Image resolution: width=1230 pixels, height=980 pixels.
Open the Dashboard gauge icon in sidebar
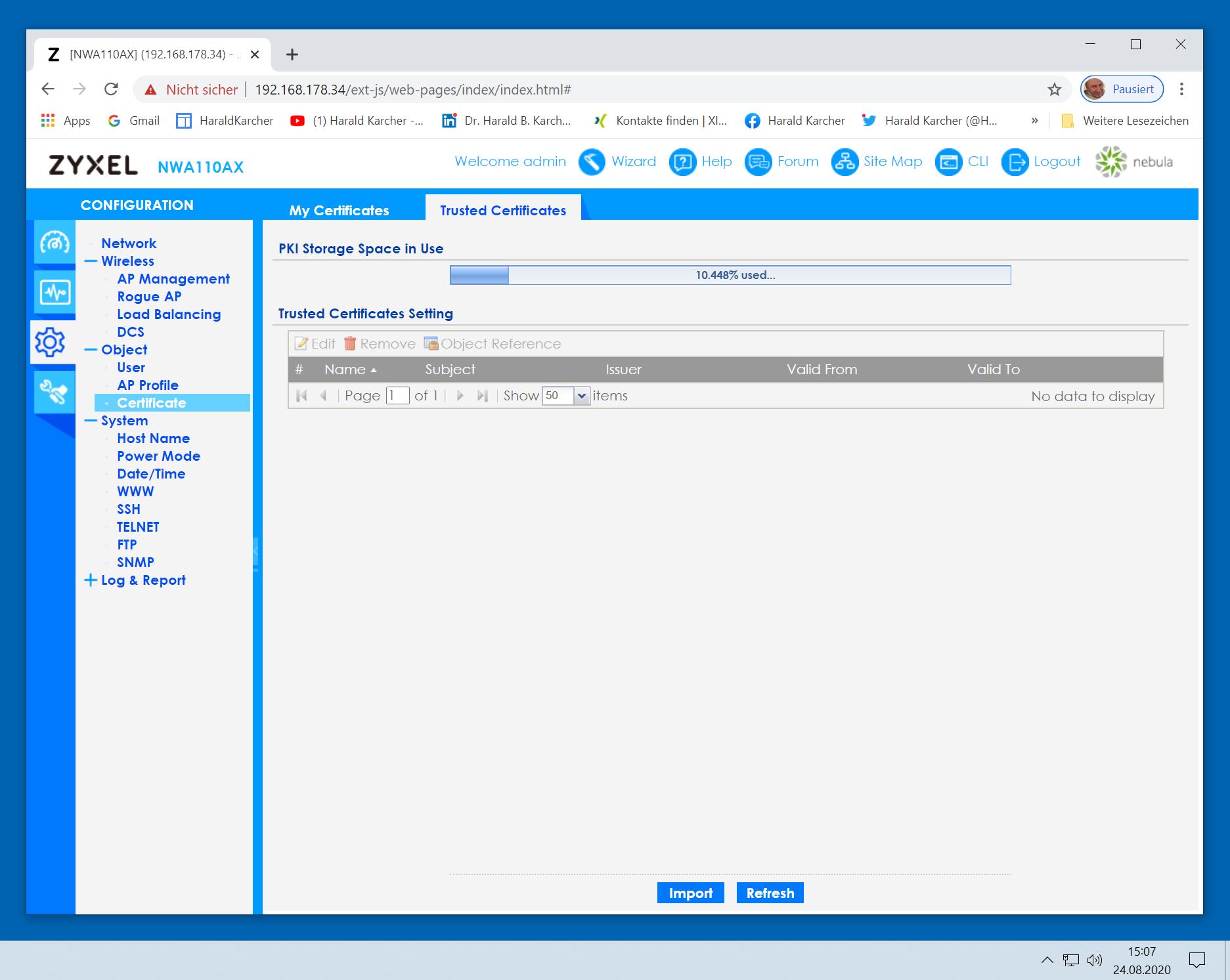(55, 243)
